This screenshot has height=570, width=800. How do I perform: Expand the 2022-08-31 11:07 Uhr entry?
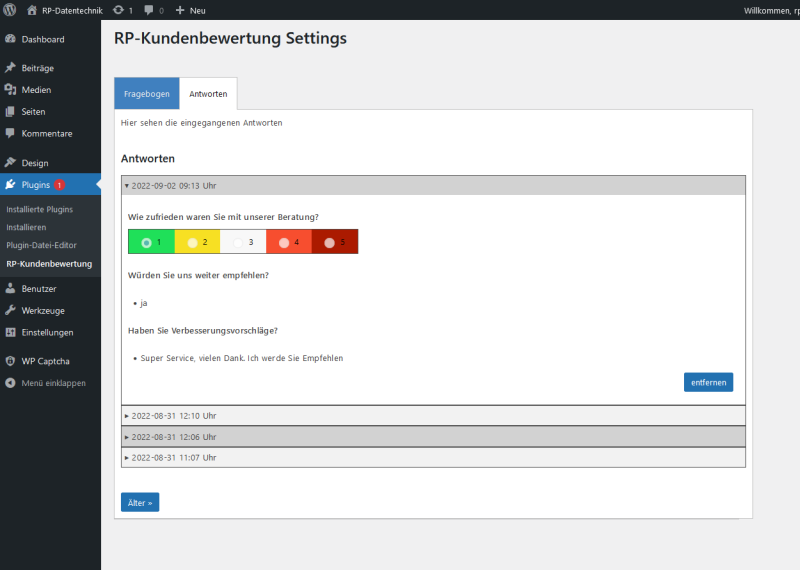tap(433, 458)
